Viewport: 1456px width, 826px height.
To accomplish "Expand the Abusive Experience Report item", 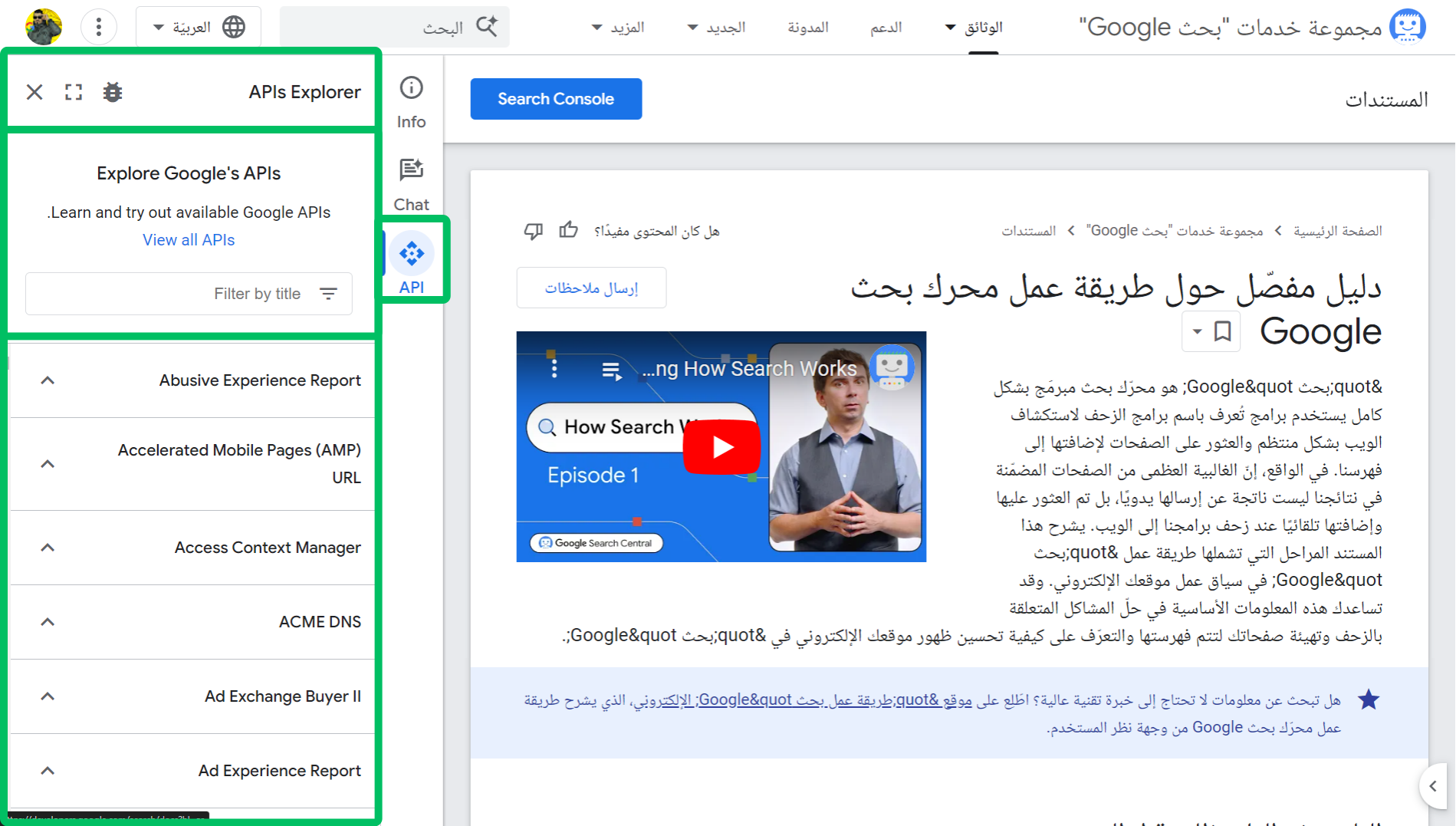I will (48, 380).
